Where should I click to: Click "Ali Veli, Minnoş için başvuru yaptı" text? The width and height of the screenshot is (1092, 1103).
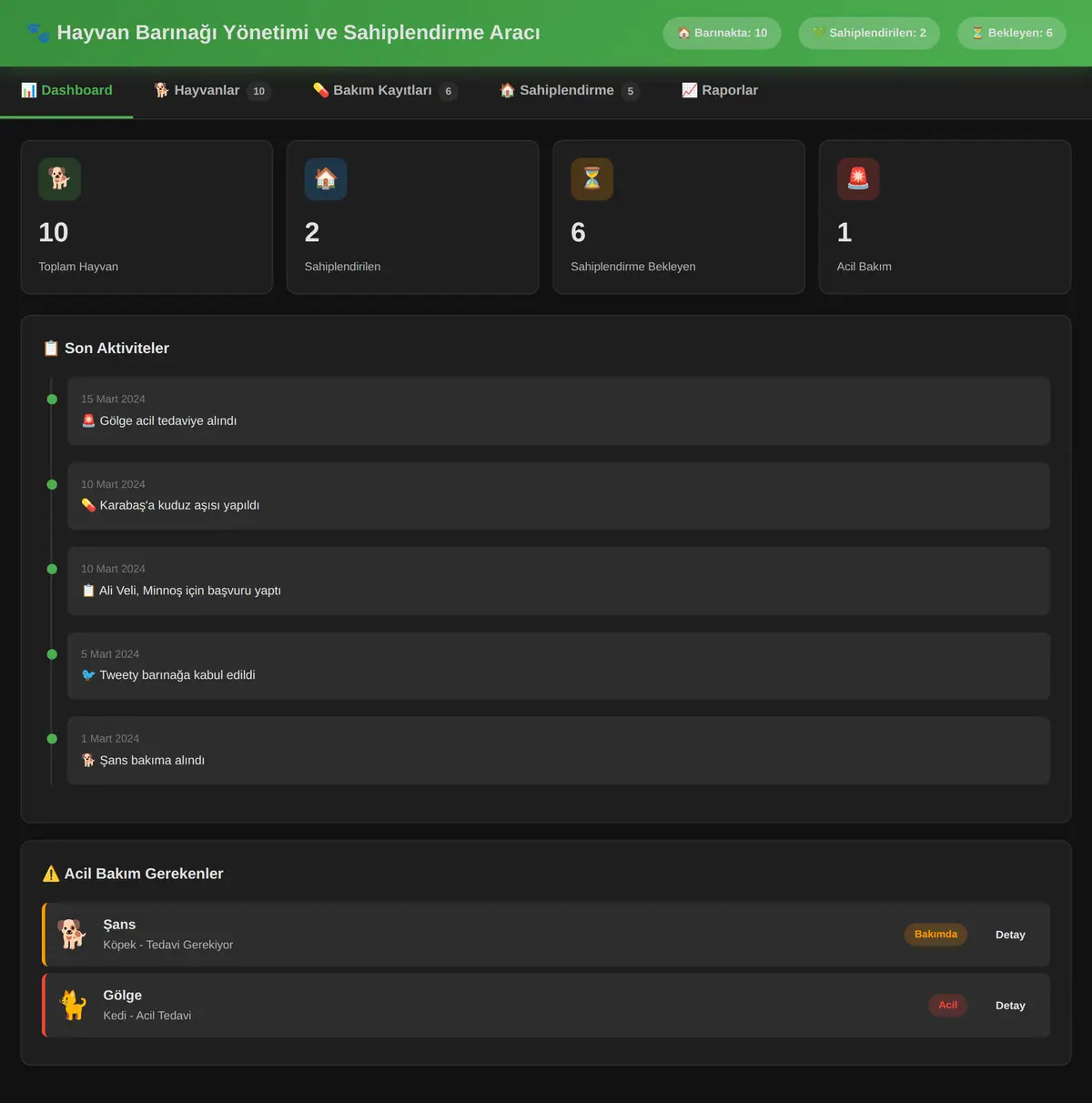click(x=190, y=591)
